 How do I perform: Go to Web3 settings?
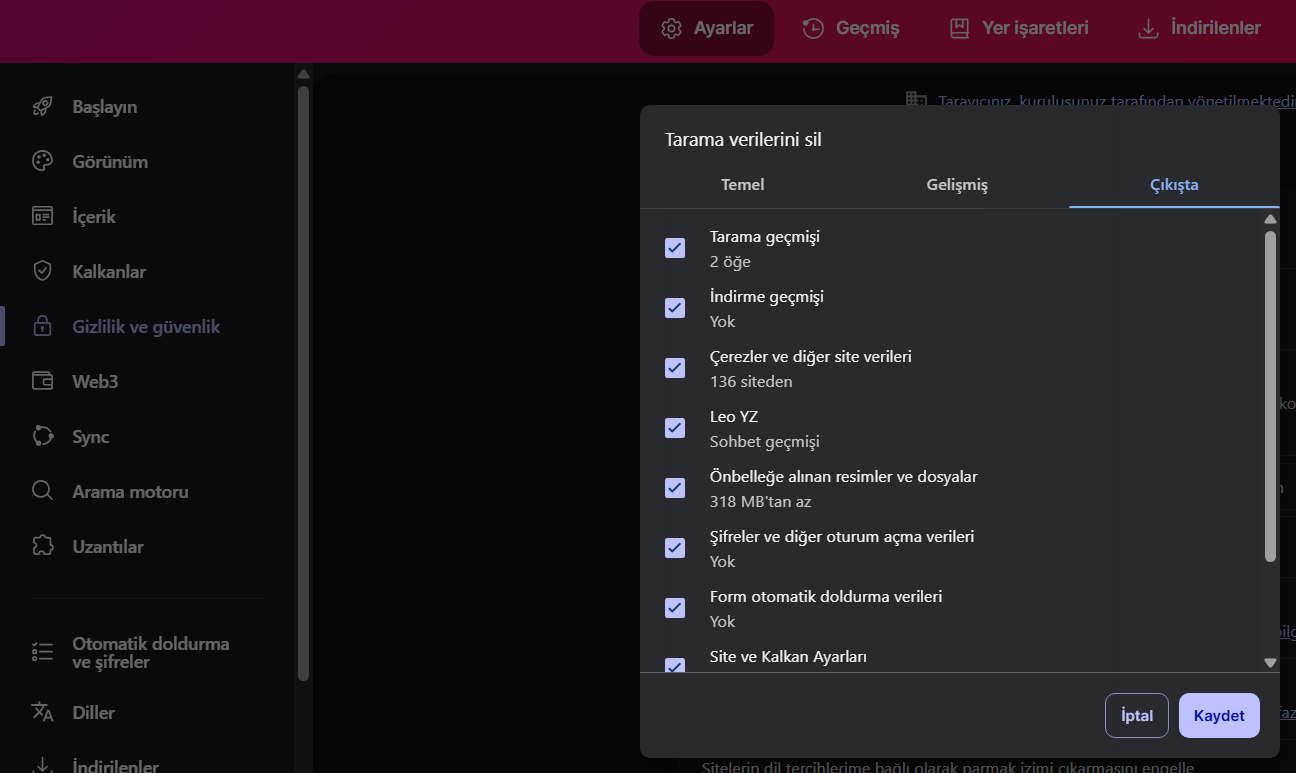click(x=95, y=382)
